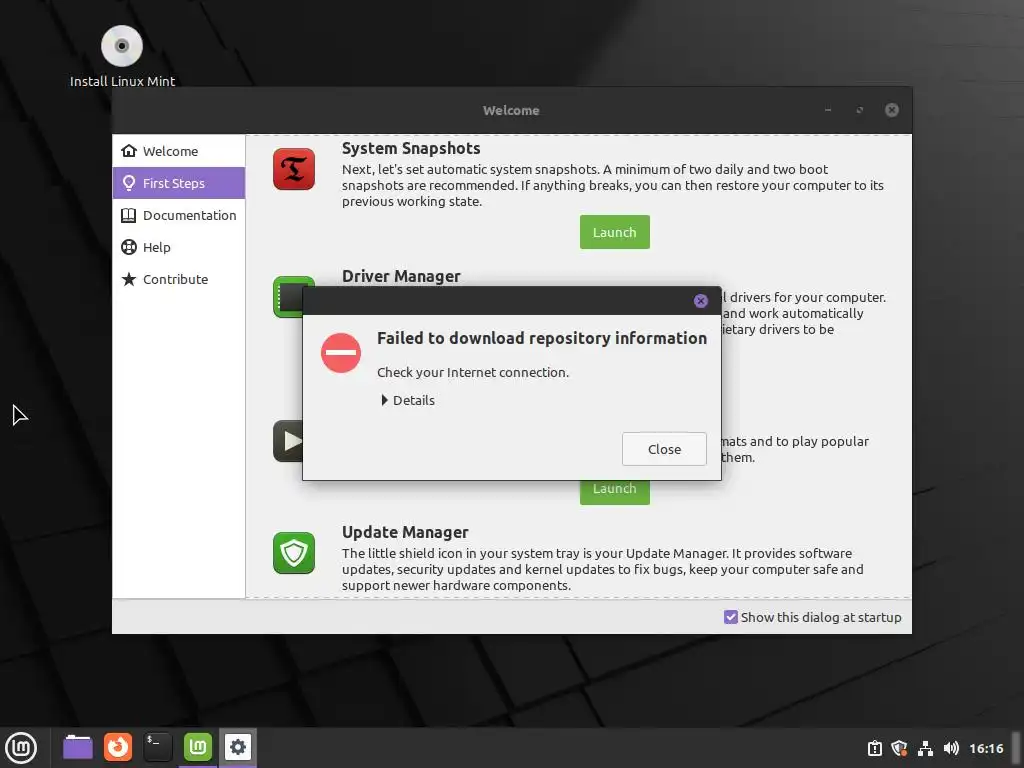Click the Update Manager shield icon

click(294, 553)
